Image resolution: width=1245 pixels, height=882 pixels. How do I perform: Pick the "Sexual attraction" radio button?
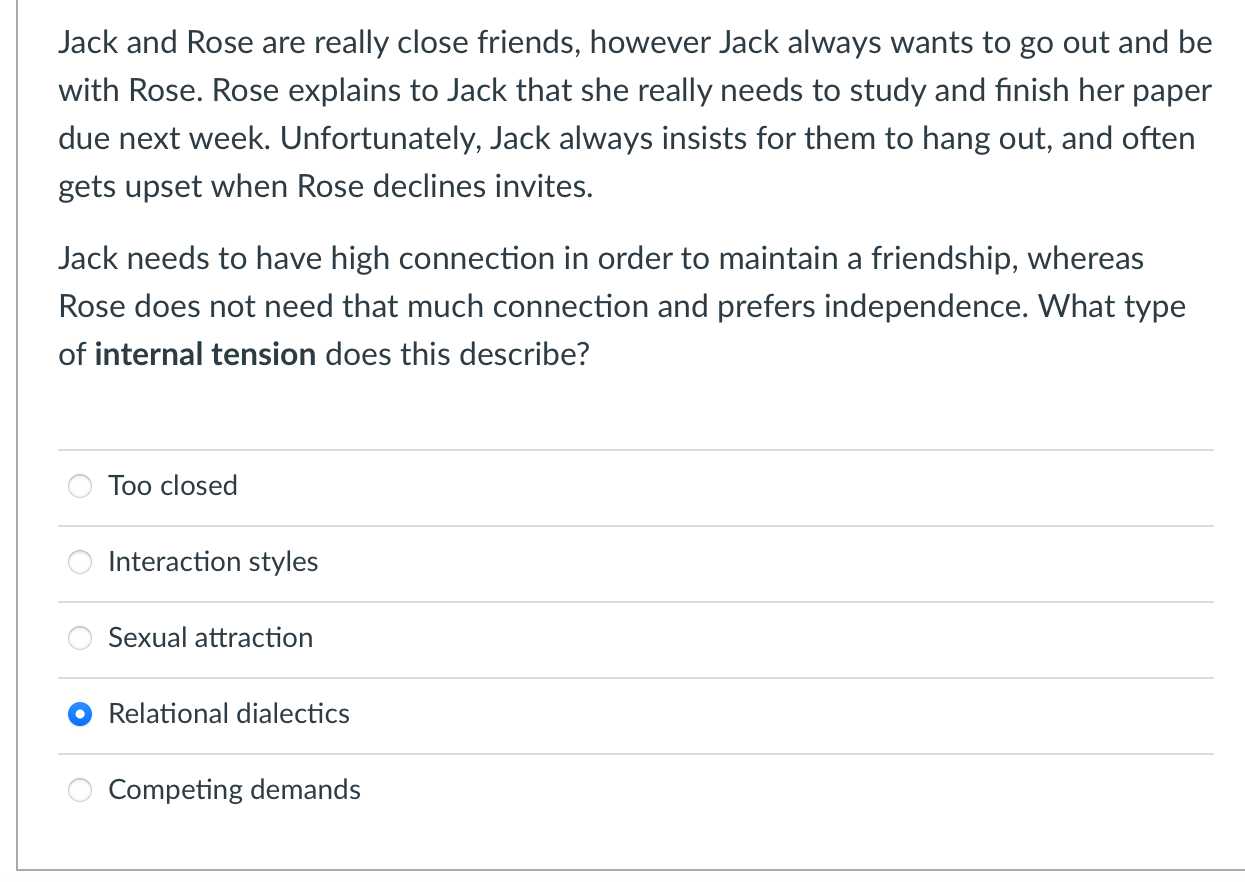(79, 638)
